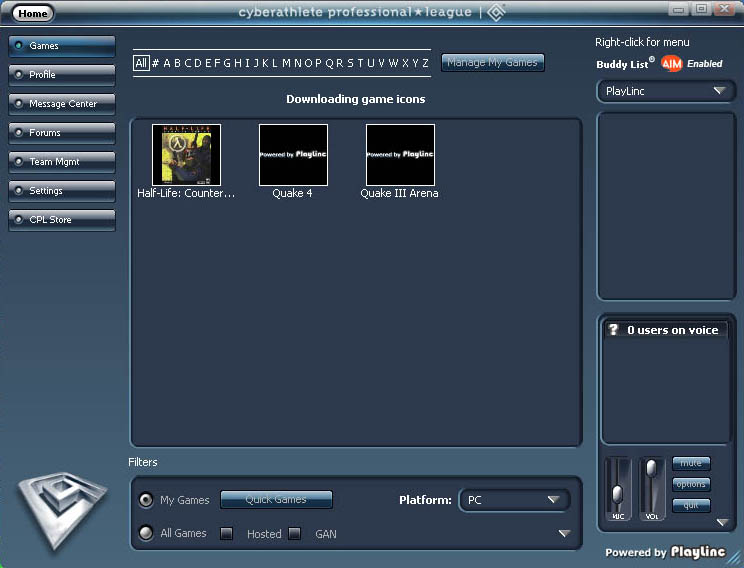Filter games by the # symbol
The image size is (744, 568).
coord(156,63)
